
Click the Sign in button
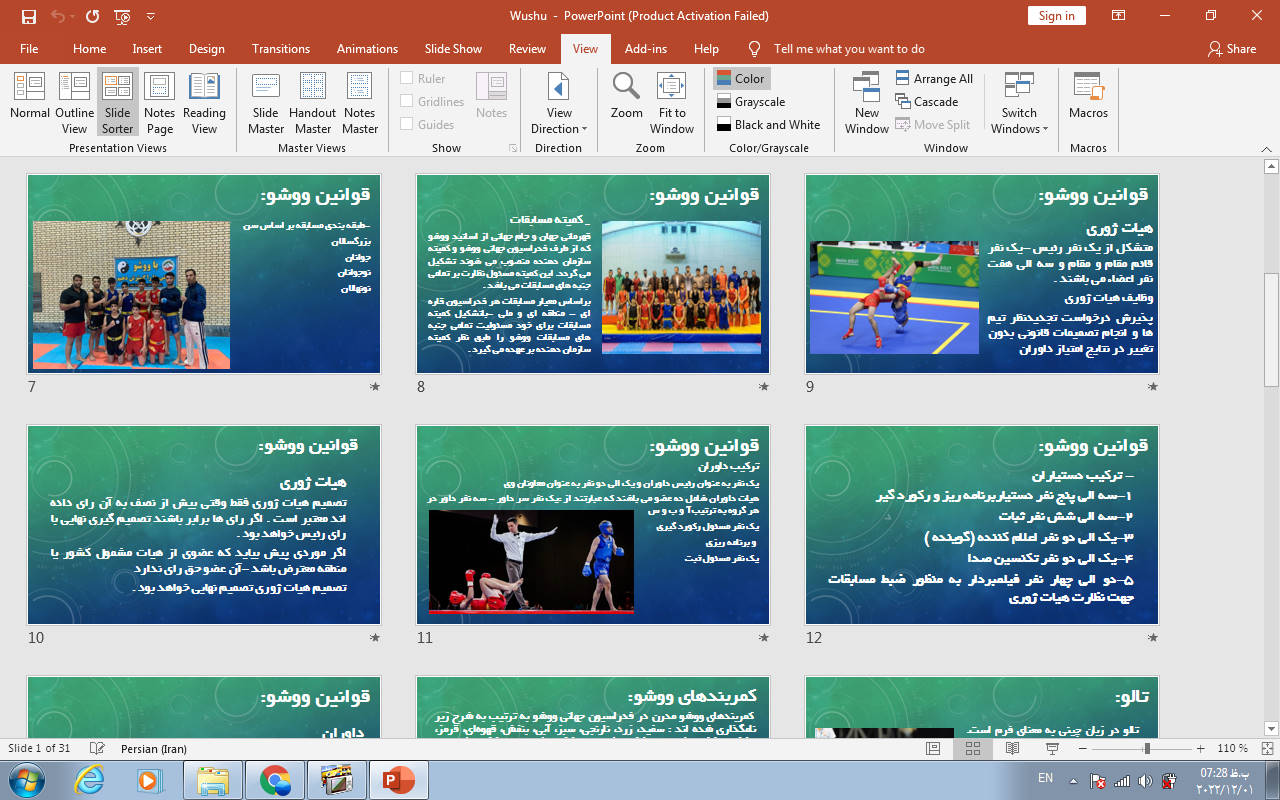(1056, 16)
